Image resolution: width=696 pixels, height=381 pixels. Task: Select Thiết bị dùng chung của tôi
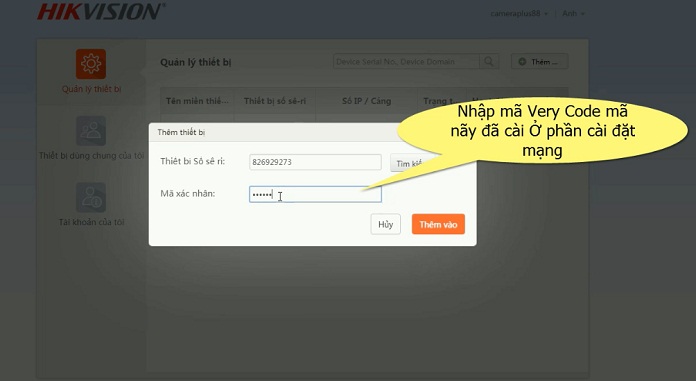click(x=91, y=155)
